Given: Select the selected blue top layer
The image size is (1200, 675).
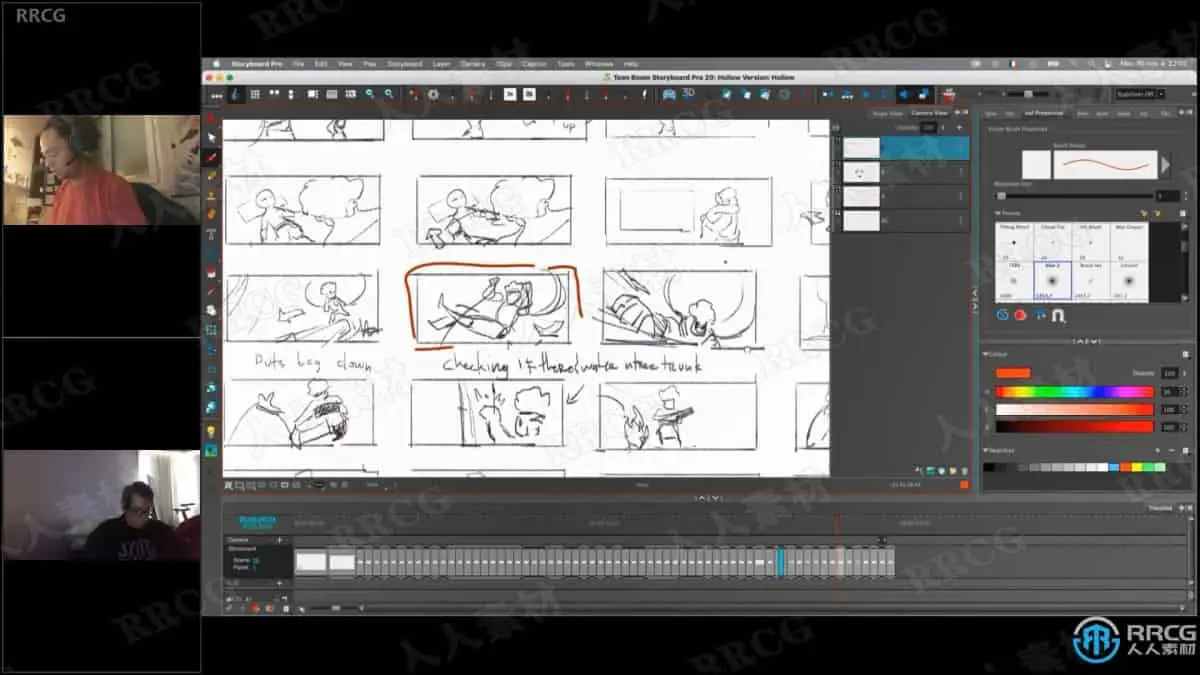Looking at the screenshot, I should (905, 148).
